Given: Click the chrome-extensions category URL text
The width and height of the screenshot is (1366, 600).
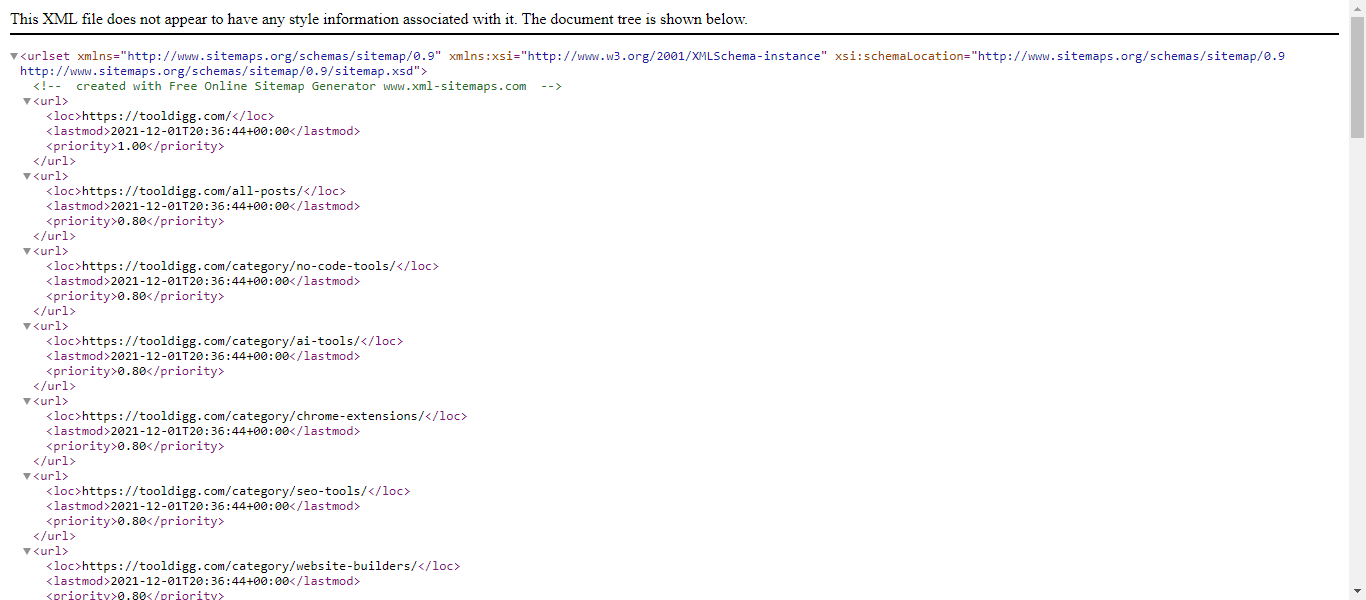Looking at the screenshot, I should [252, 416].
